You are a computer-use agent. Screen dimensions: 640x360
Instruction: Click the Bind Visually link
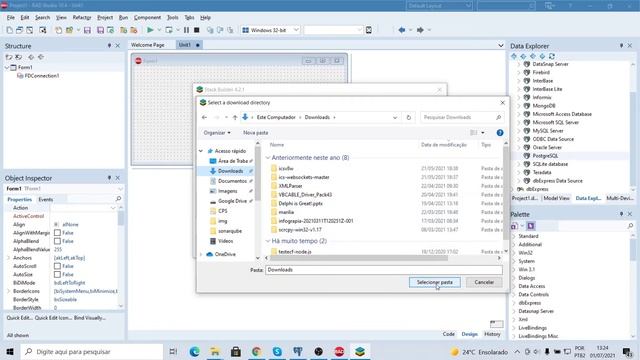tap(90, 318)
